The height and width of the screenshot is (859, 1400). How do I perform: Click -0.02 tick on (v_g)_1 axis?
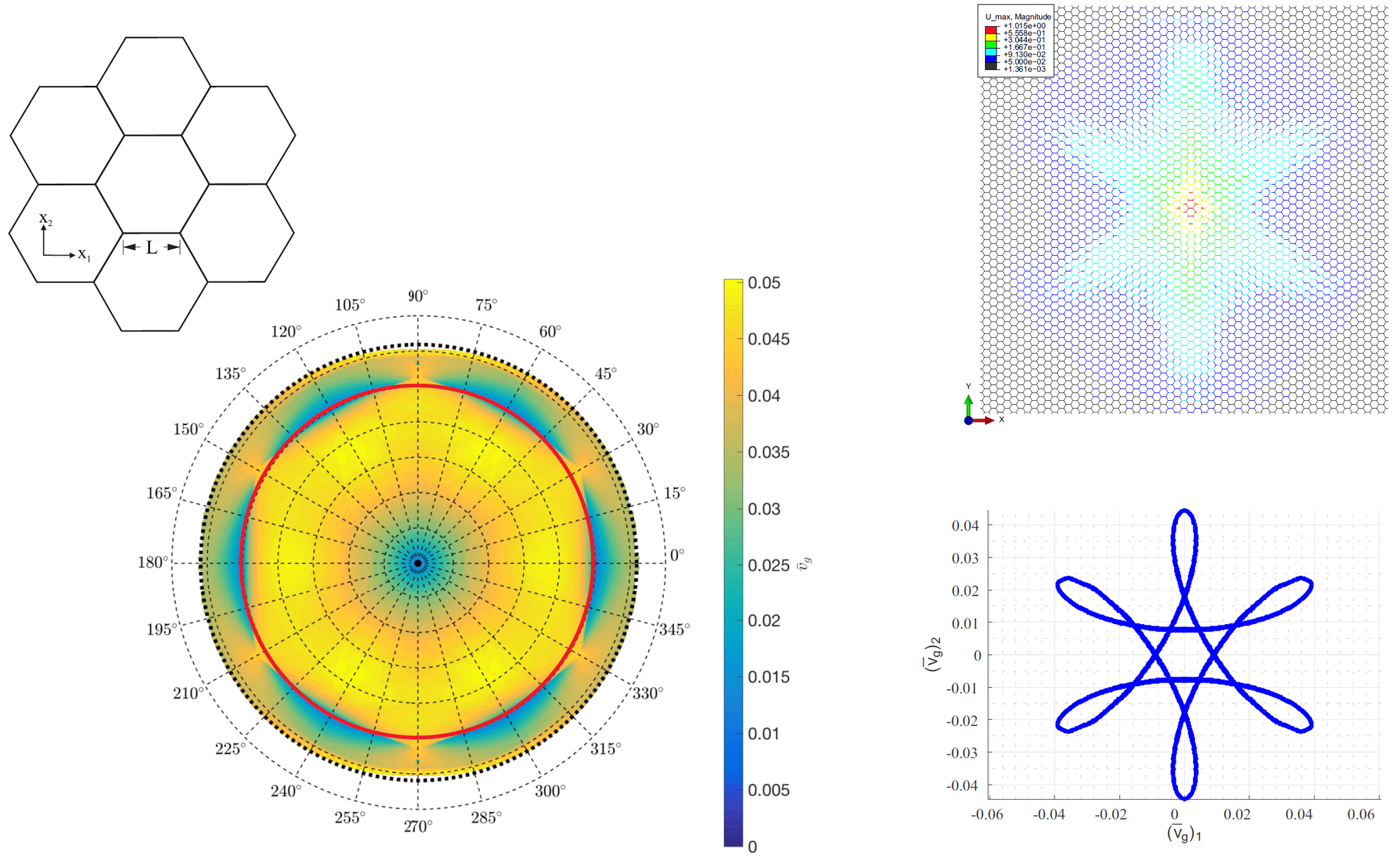point(1110,814)
